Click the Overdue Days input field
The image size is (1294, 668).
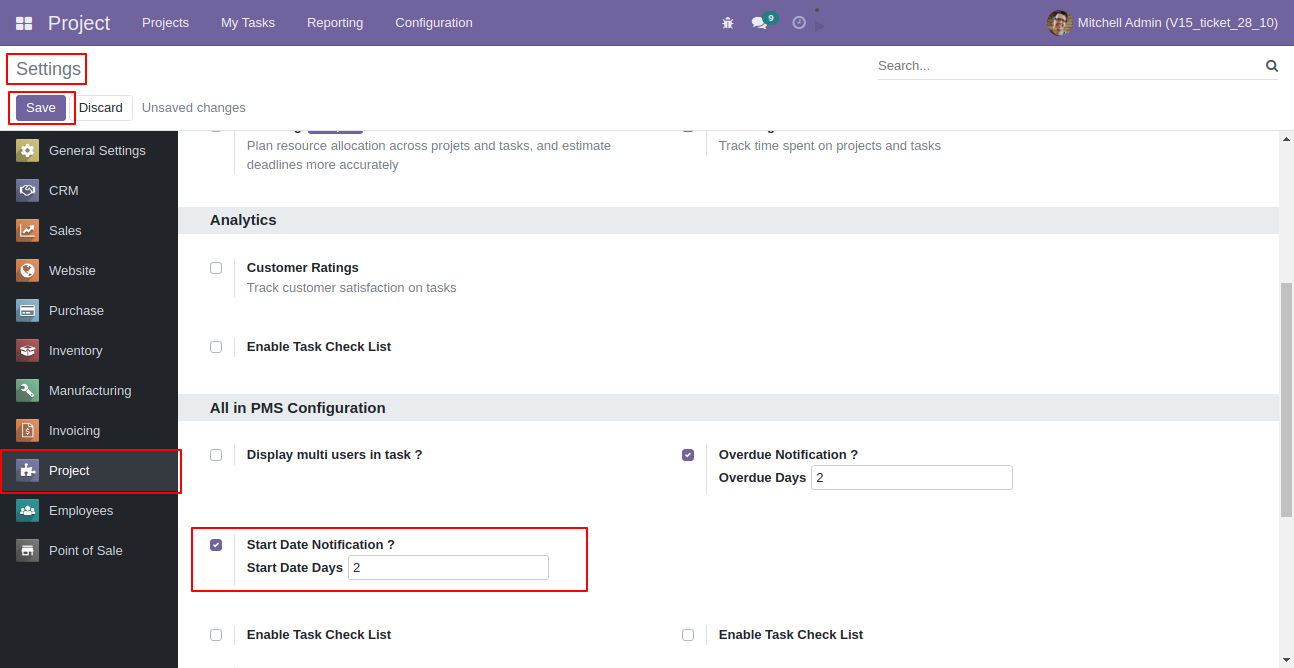point(912,478)
